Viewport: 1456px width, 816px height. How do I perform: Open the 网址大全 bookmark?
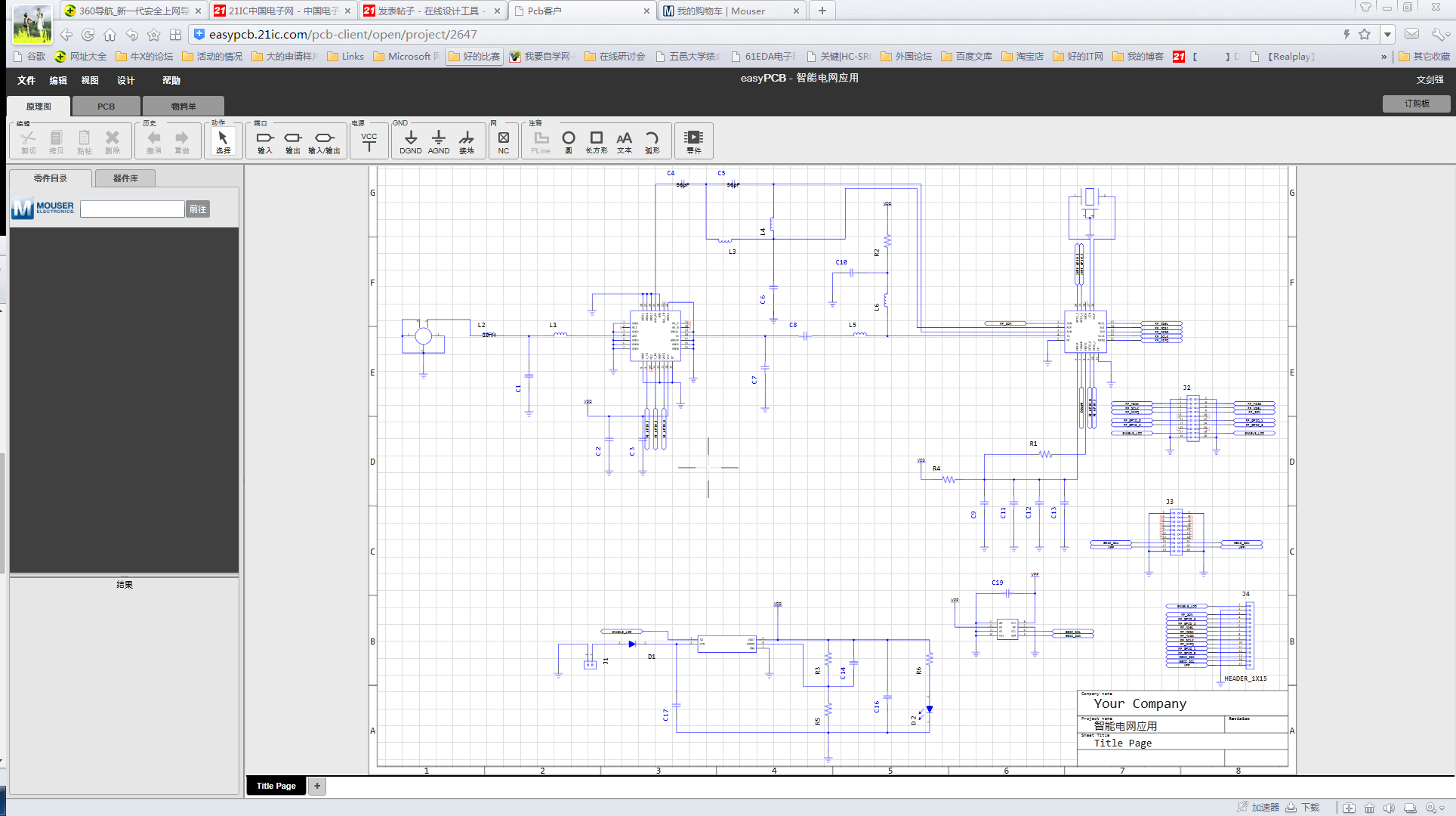[x=81, y=57]
